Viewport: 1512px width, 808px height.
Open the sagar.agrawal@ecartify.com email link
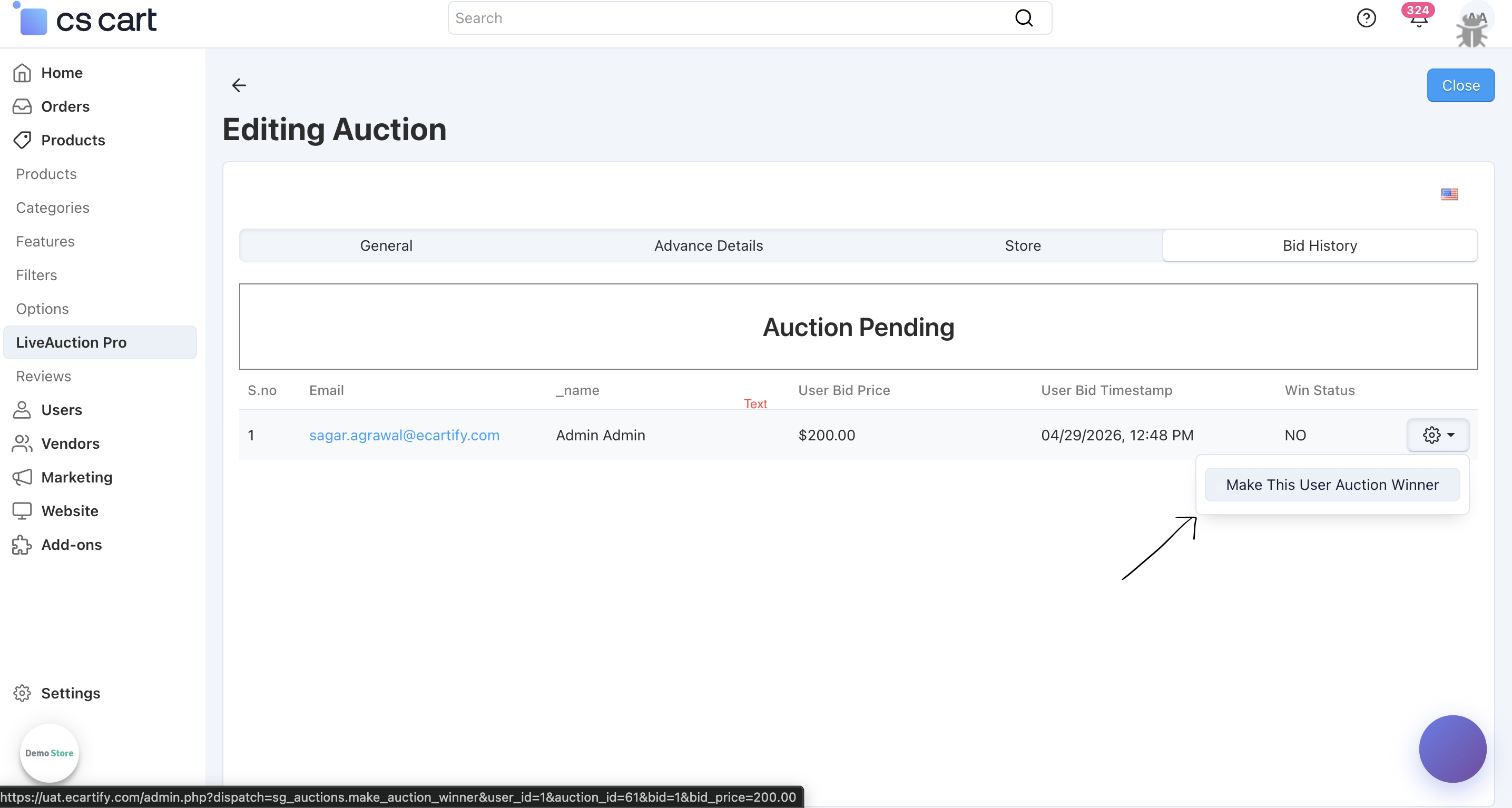[404, 436]
